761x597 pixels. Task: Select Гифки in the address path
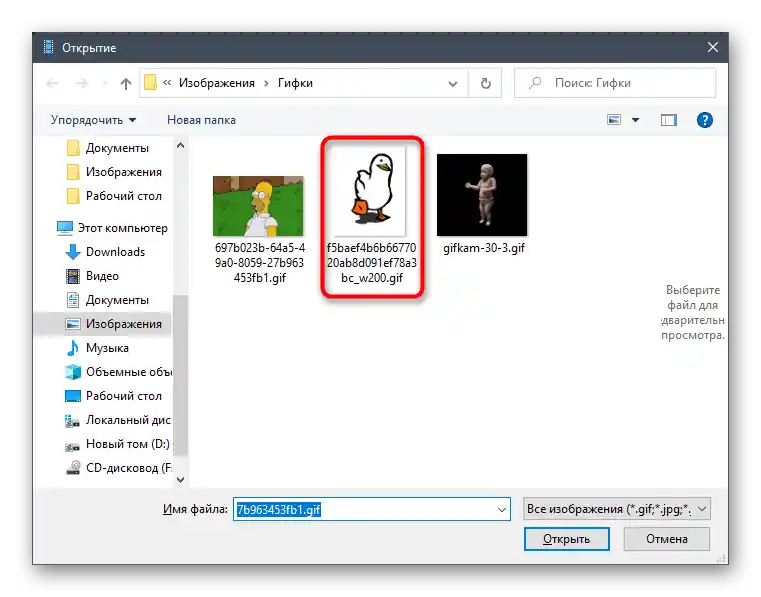295,83
